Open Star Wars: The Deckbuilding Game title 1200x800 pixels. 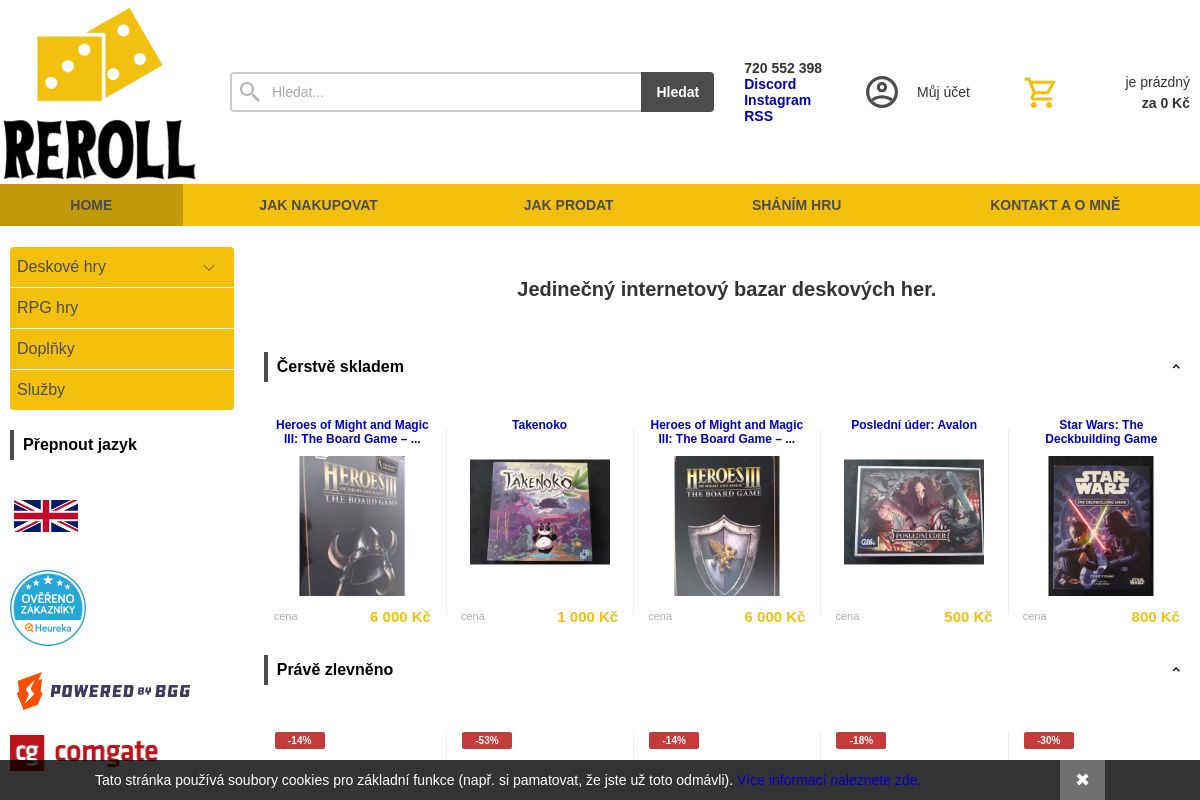(x=1101, y=432)
